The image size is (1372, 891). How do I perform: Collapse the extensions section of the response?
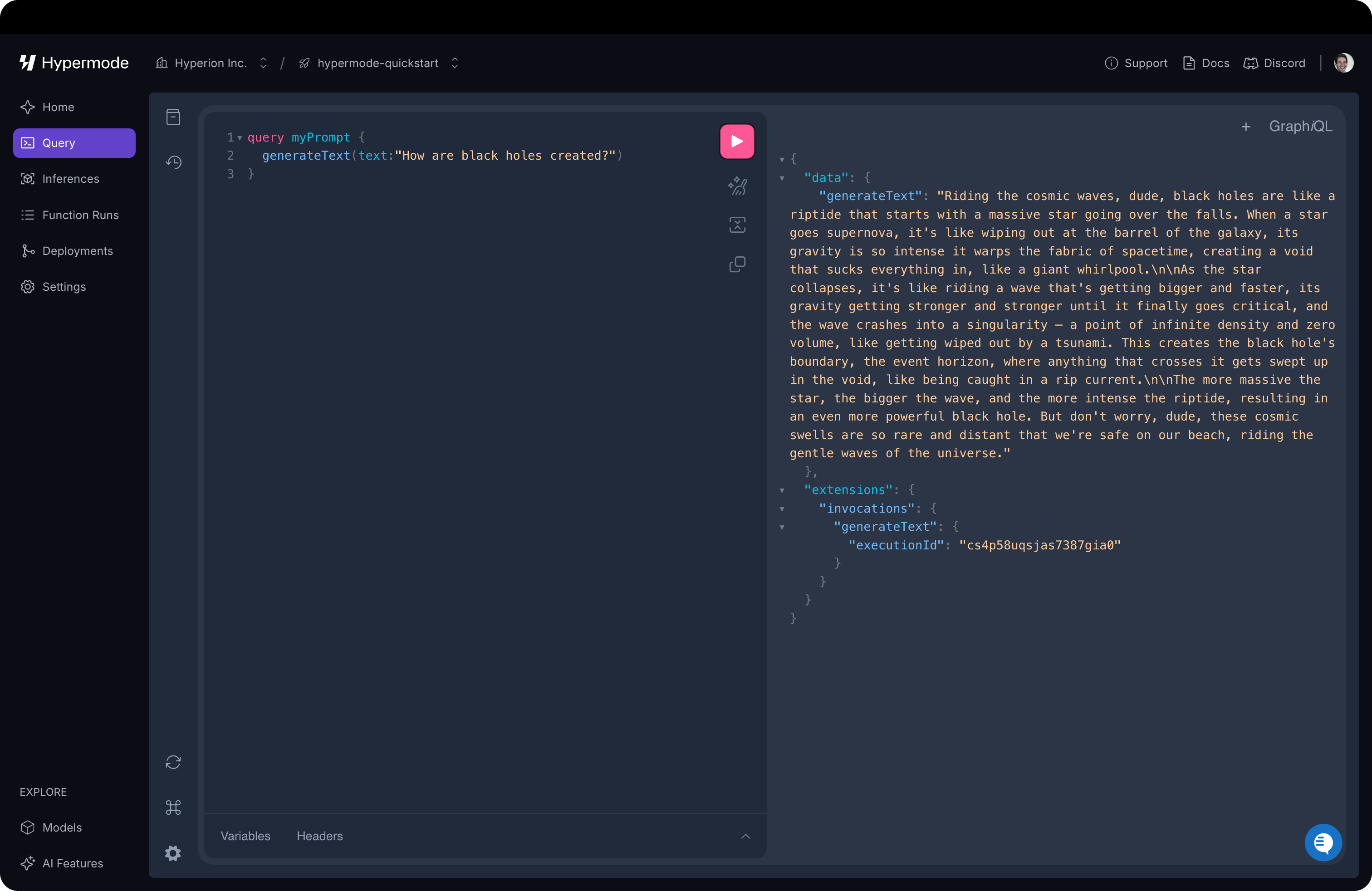point(782,490)
